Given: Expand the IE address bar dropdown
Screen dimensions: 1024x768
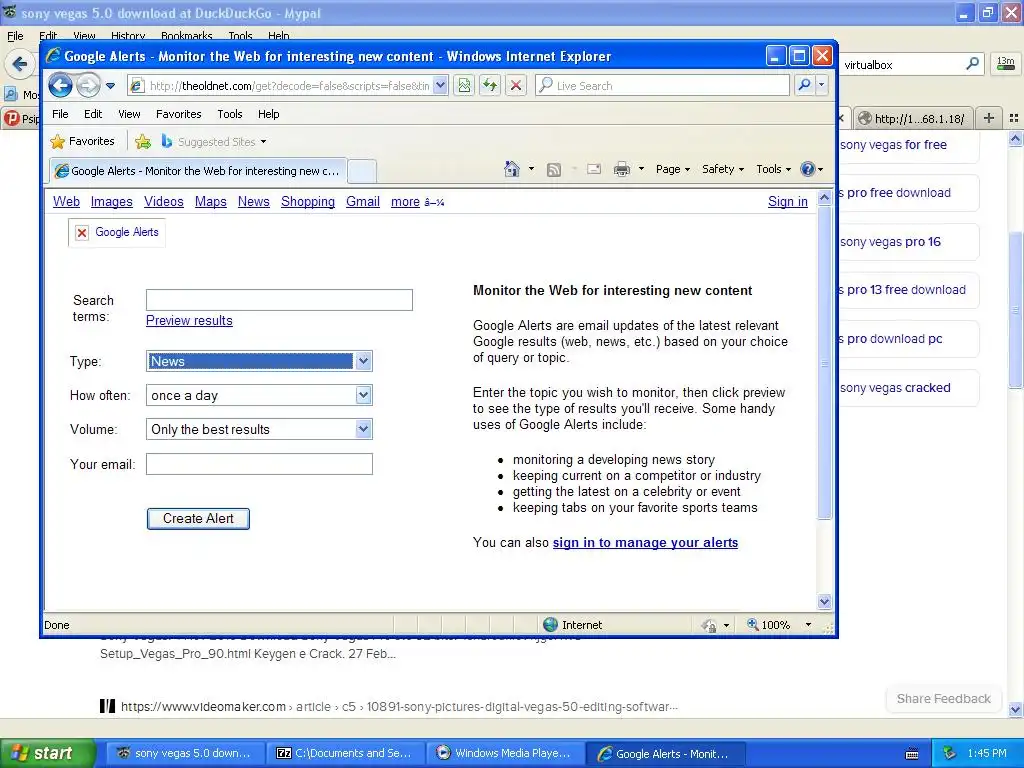Looking at the screenshot, I should (x=441, y=86).
